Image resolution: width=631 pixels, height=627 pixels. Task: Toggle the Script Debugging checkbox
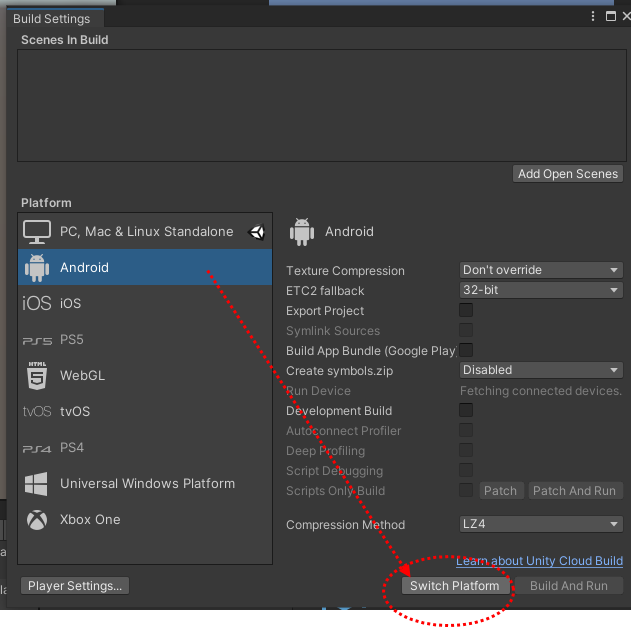coord(466,470)
